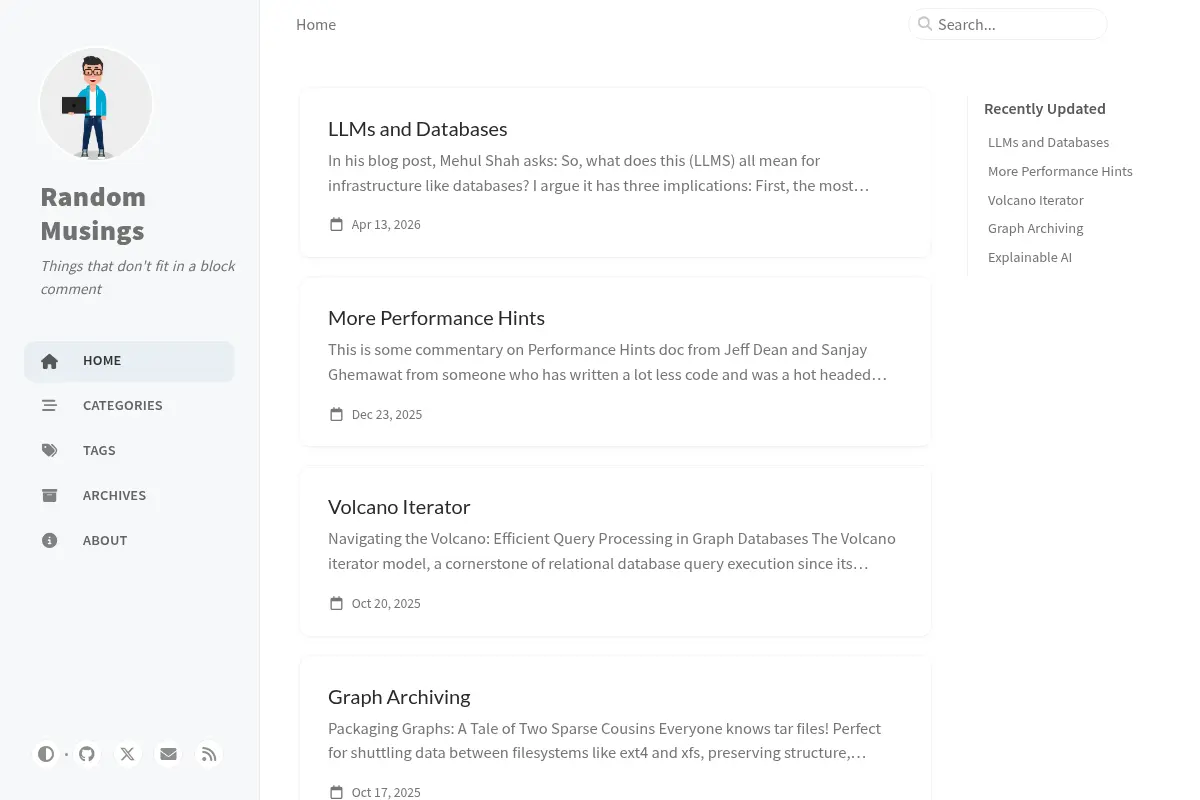This screenshot has width=1200, height=800.
Task: Click the magnifier search icon
Action: click(925, 24)
